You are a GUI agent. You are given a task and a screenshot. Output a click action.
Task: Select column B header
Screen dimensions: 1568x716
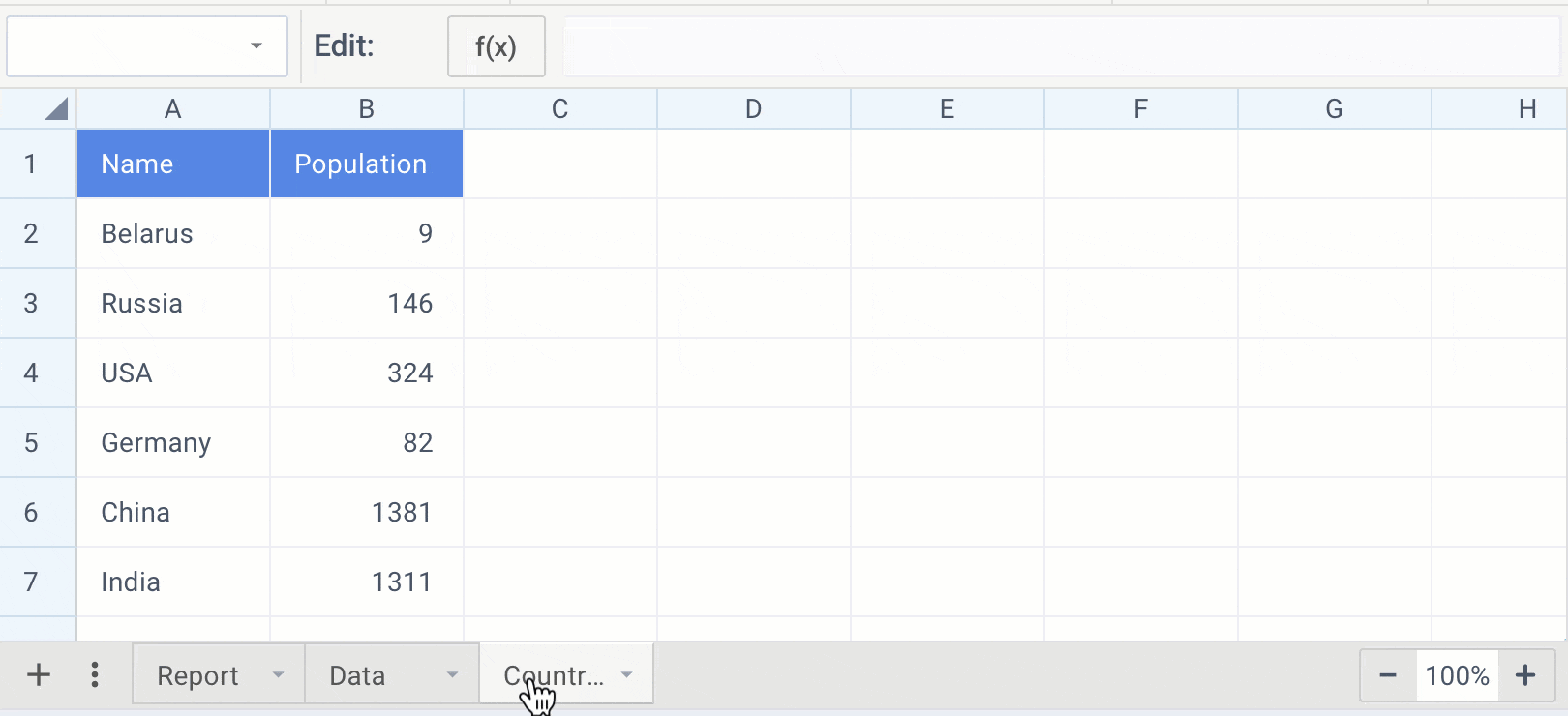point(366,109)
